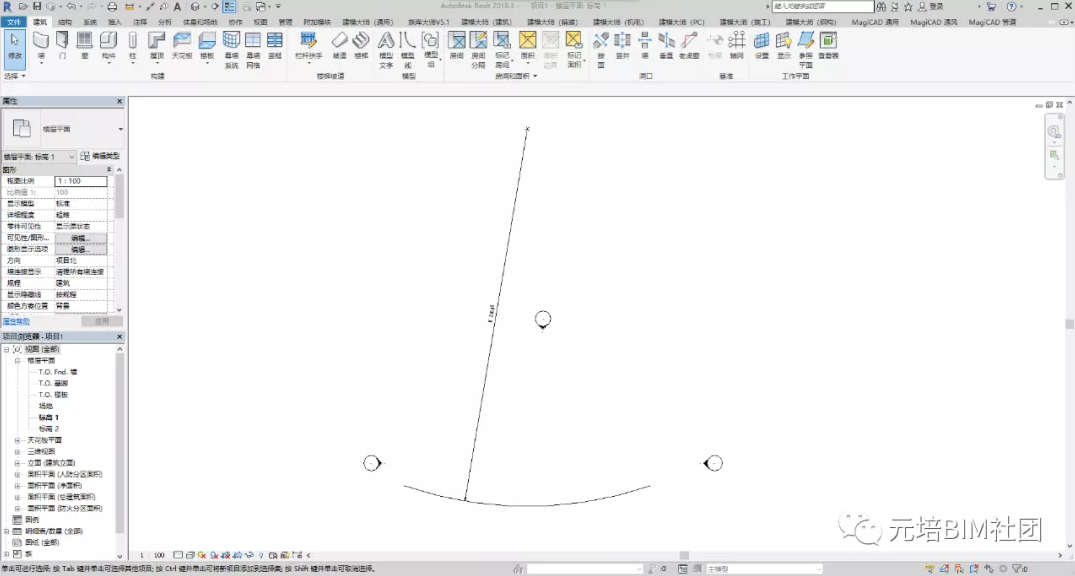Open 标高 2 floor plan view
The width and height of the screenshot is (1075, 576).
pyautogui.click(x=49, y=429)
